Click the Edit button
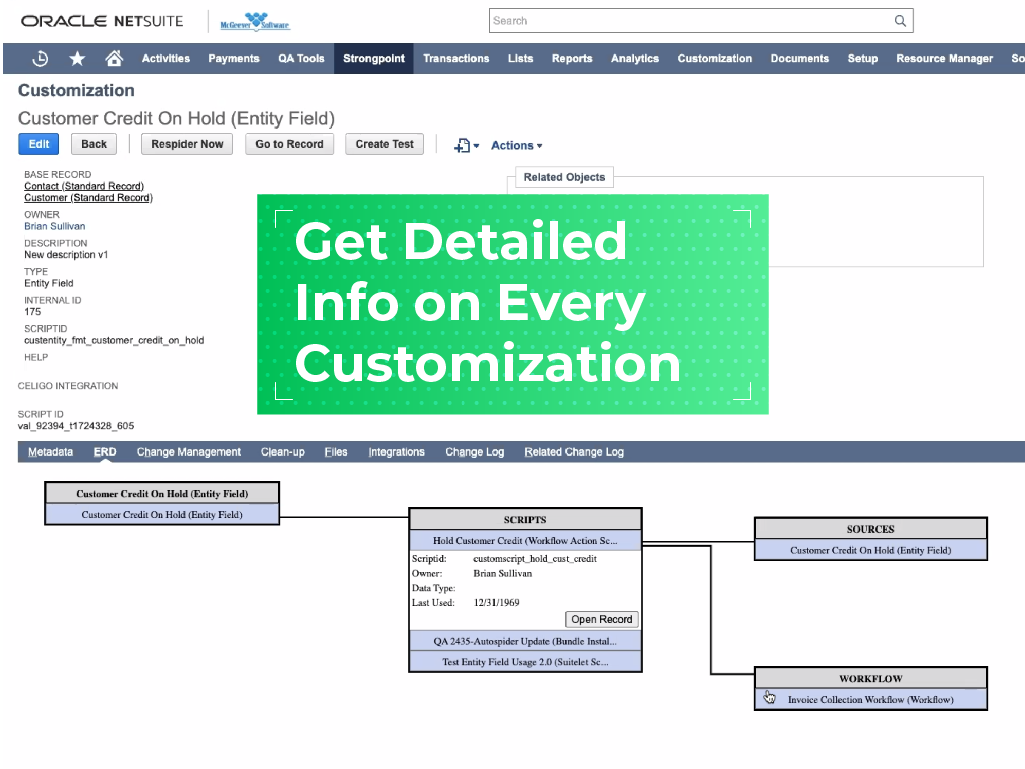 (x=38, y=144)
